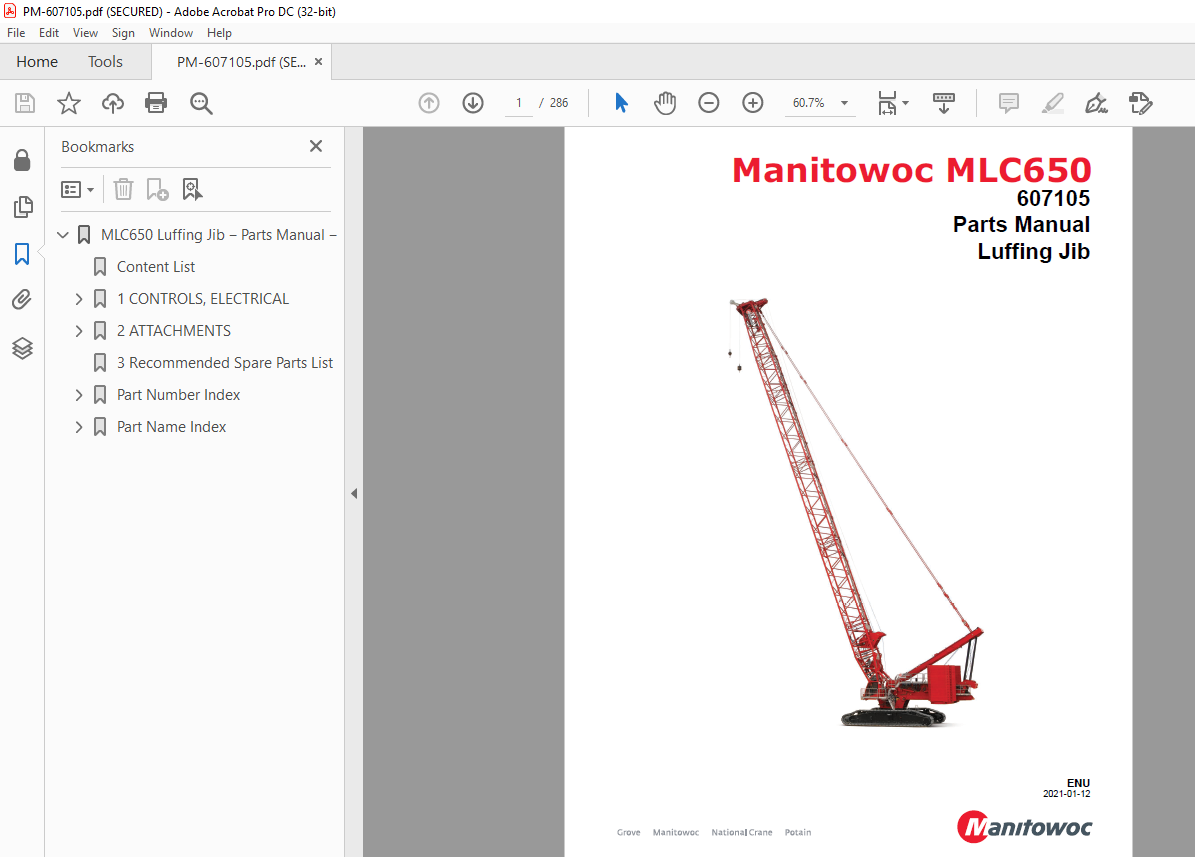This screenshot has height=857, width=1195.
Task: Open the Help menu
Action: [219, 33]
